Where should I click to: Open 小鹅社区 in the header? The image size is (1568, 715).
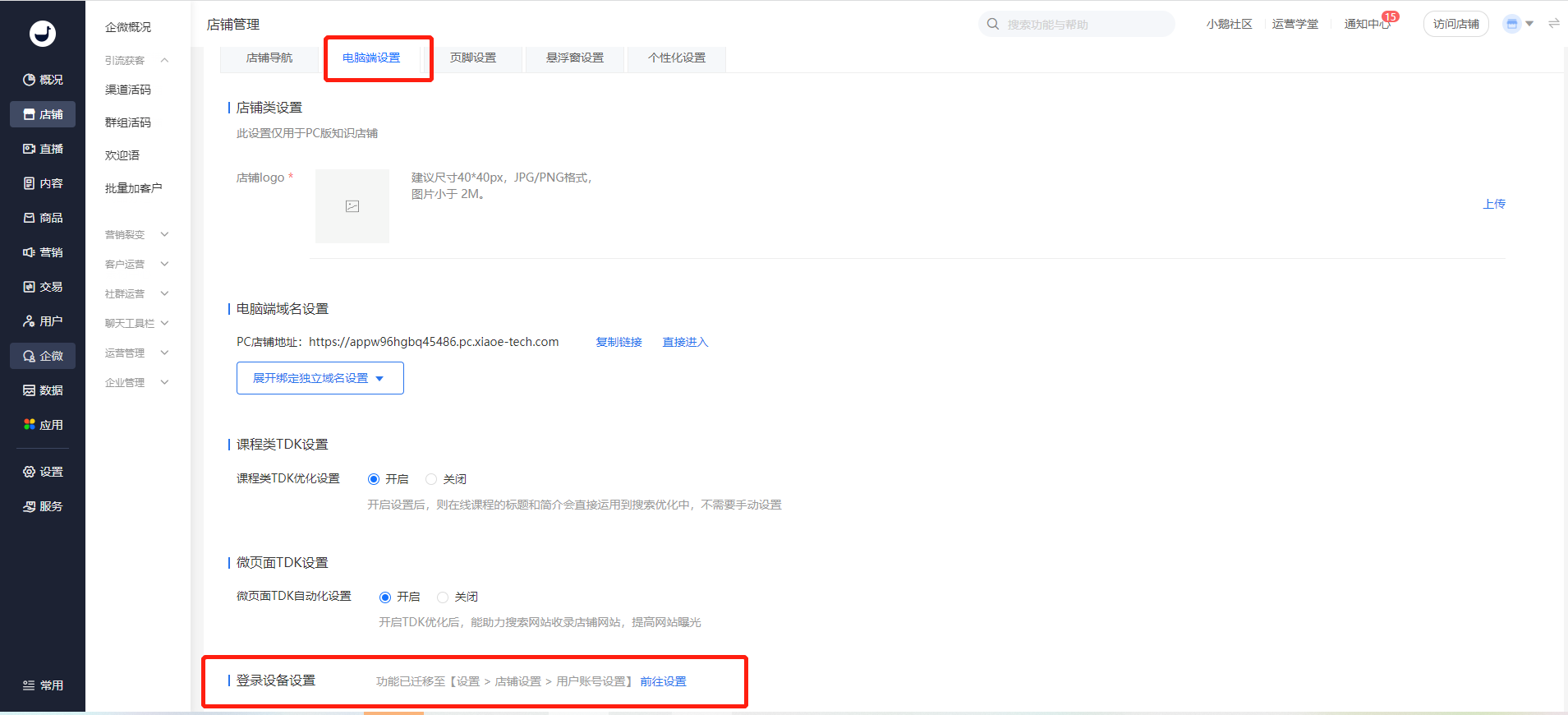pyautogui.click(x=1230, y=24)
